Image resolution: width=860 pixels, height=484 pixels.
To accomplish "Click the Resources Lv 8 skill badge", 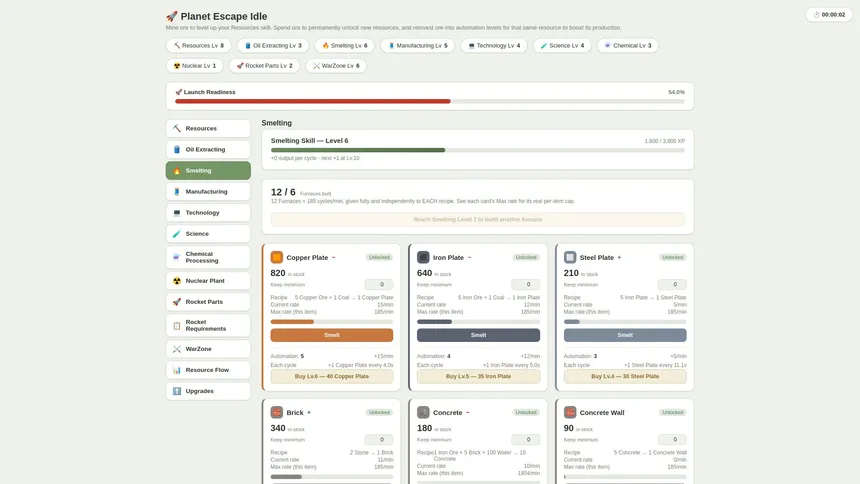I will point(199,46).
